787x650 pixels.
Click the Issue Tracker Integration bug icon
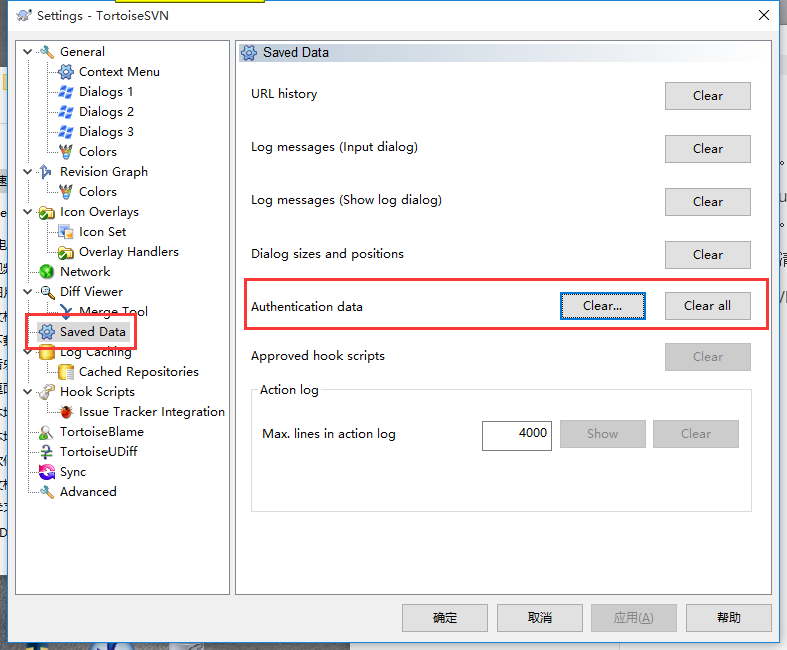pyautogui.click(x=66, y=412)
